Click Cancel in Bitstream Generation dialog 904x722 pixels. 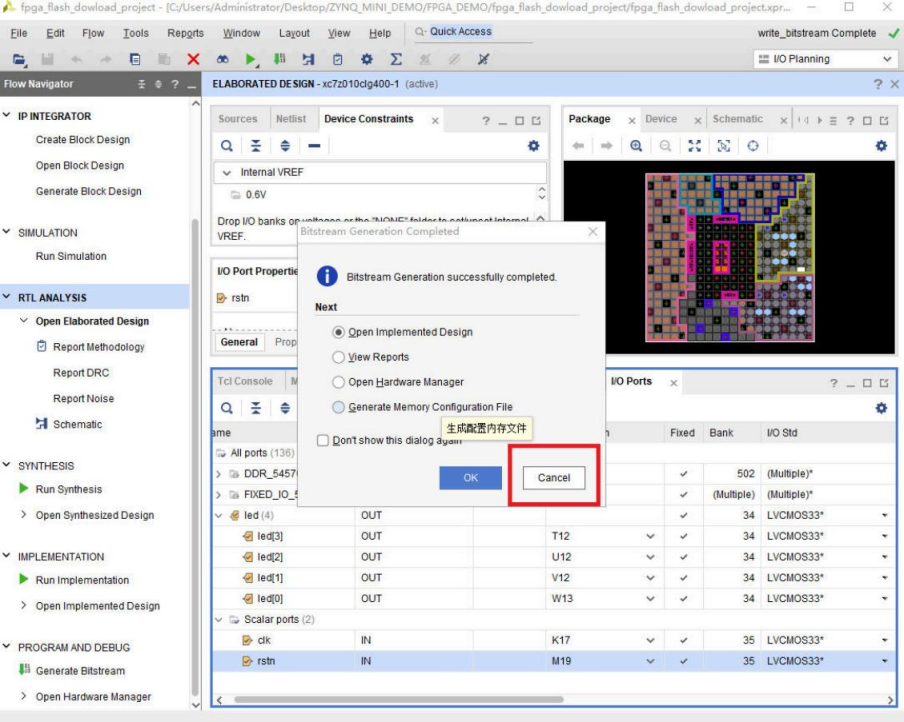tap(554, 478)
